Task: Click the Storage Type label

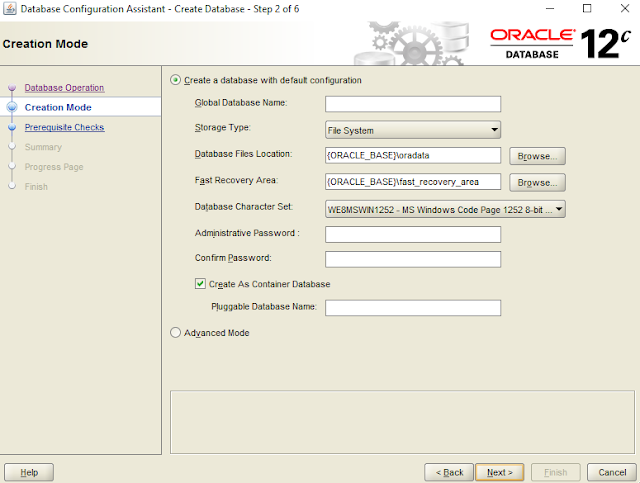Action: point(222,127)
